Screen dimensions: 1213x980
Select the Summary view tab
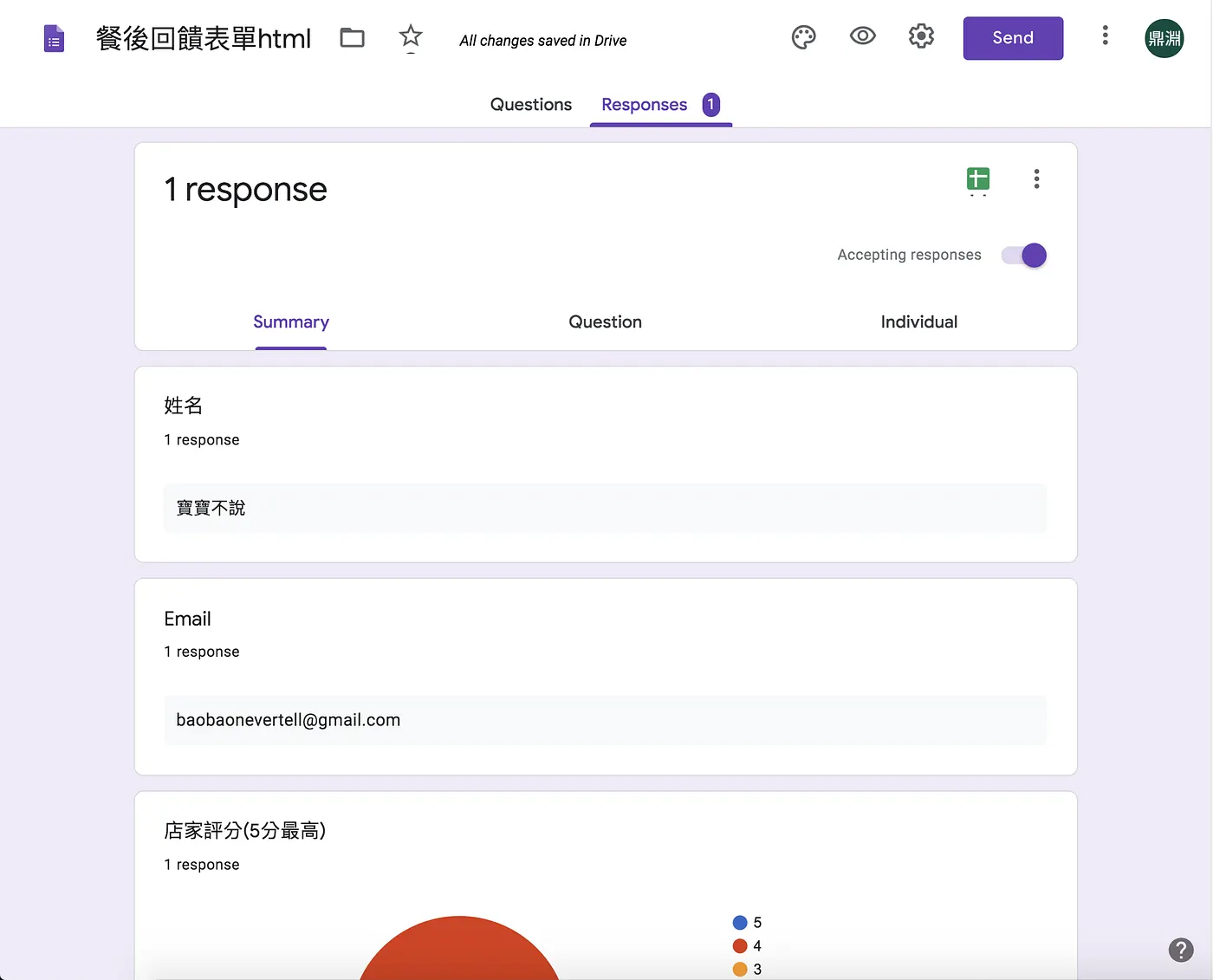pyautogui.click(x=291, y=322)
